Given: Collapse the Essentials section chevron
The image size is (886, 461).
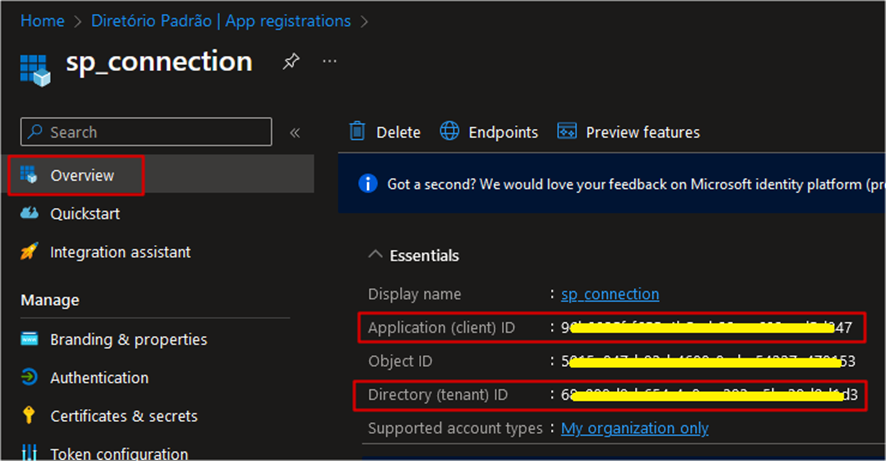Looking at the screenshot, I should pyautogui.click(x=375, y=255).
